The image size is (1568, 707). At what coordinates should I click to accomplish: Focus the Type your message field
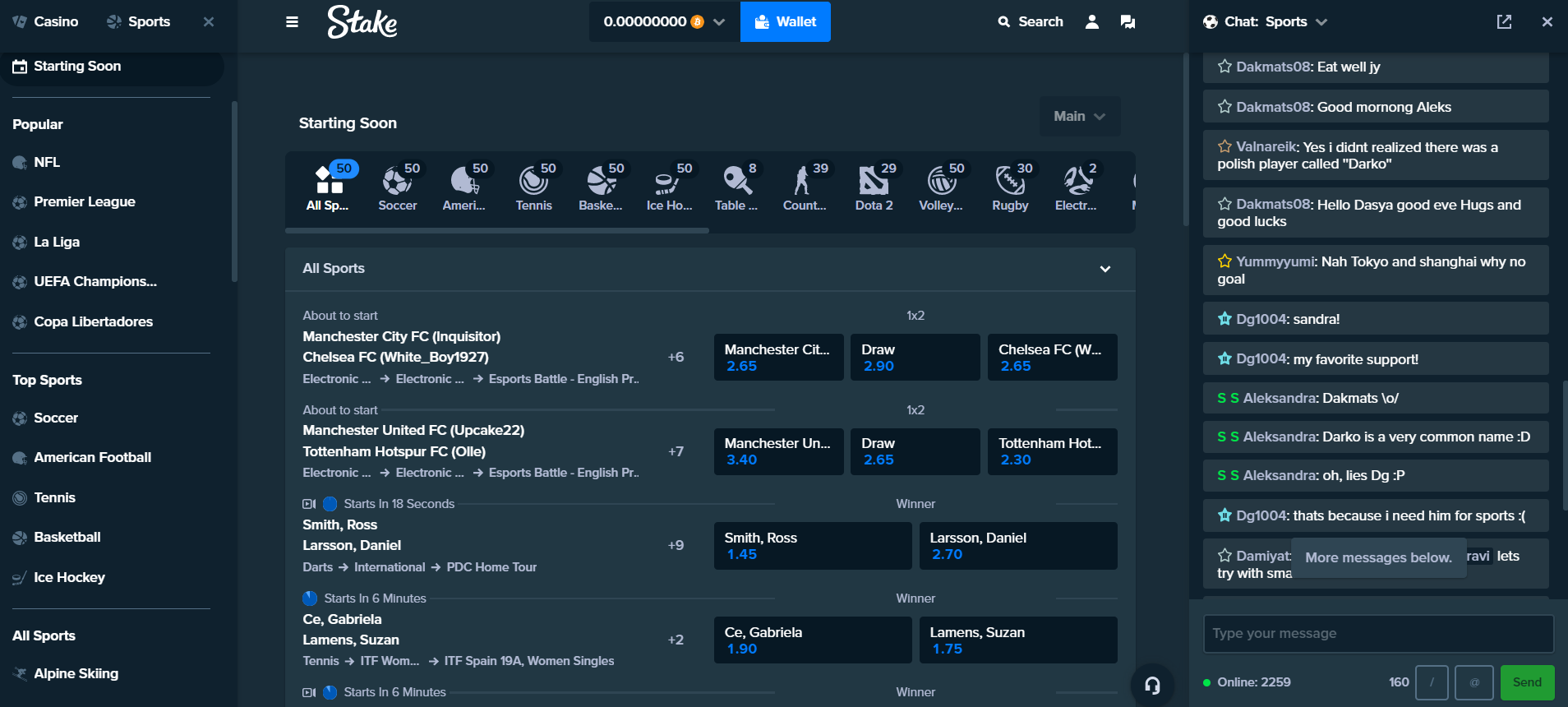click(1378, 633)
